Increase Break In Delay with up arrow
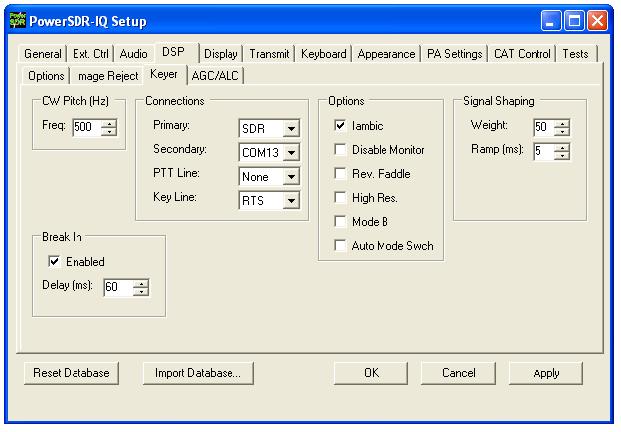621x432 pixels. pos(141,283)
